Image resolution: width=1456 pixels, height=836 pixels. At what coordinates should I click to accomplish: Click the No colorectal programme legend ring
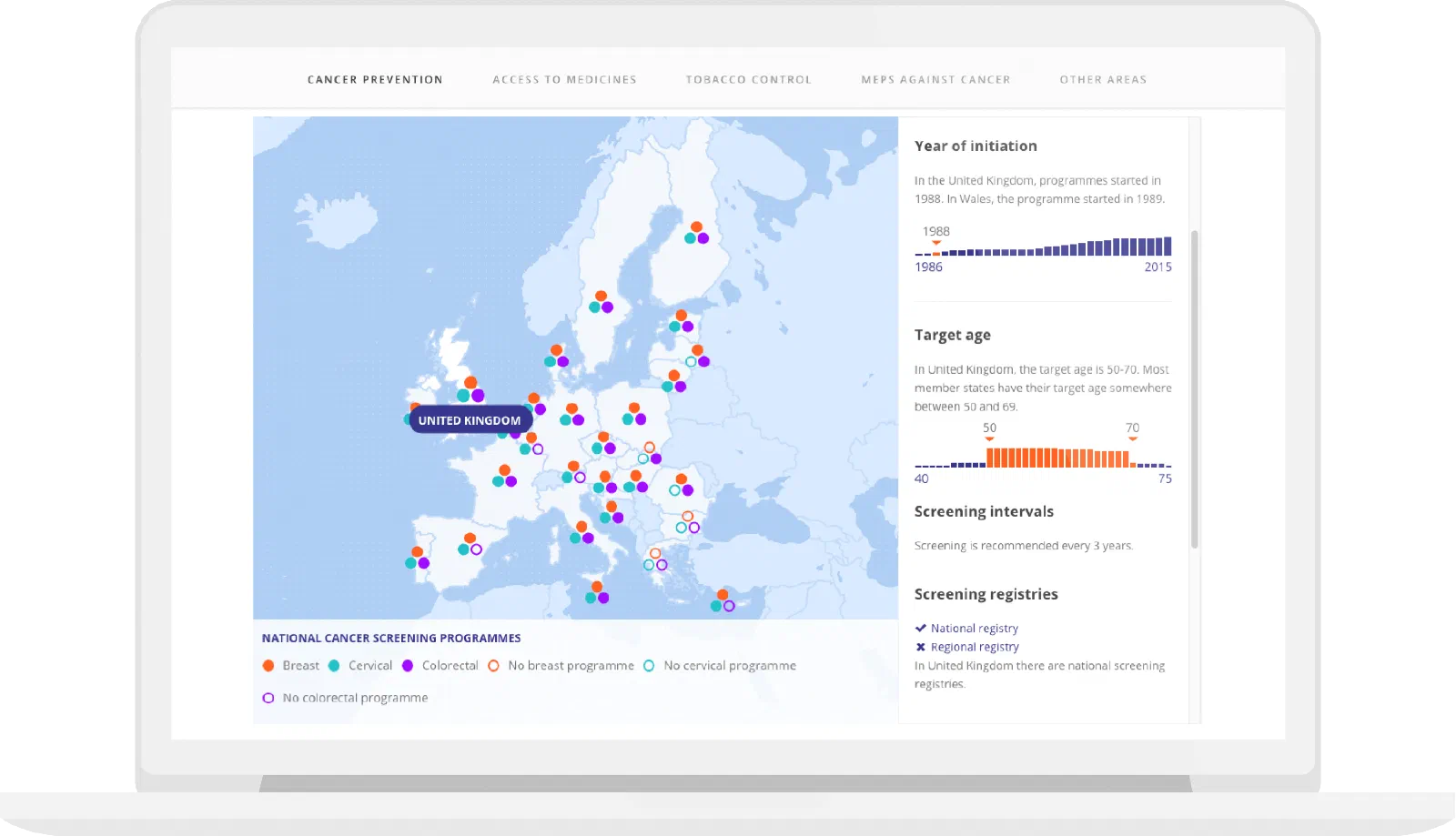click(268, 698)
